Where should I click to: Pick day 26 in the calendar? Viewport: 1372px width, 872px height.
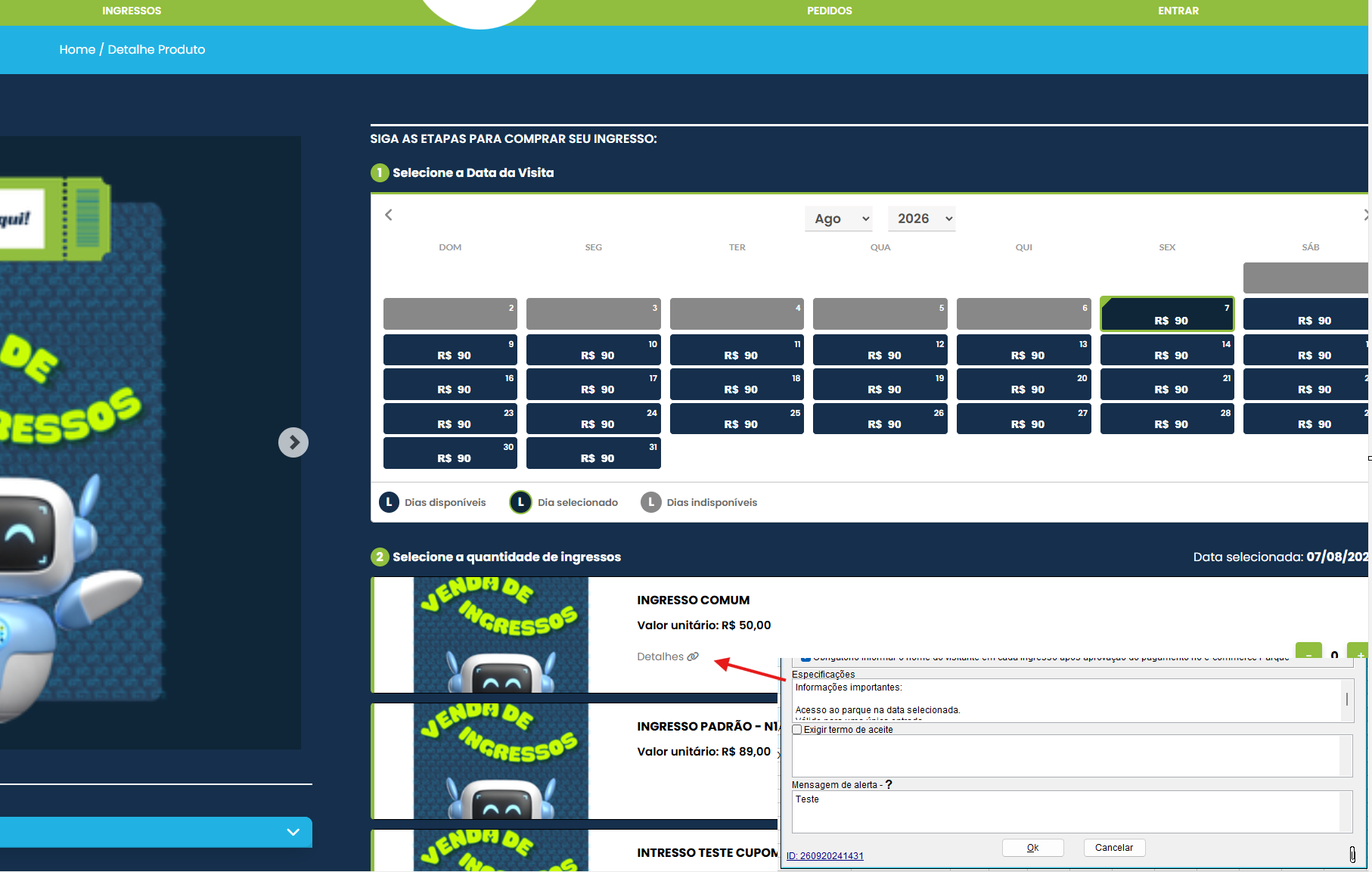[x=880, y=418]
